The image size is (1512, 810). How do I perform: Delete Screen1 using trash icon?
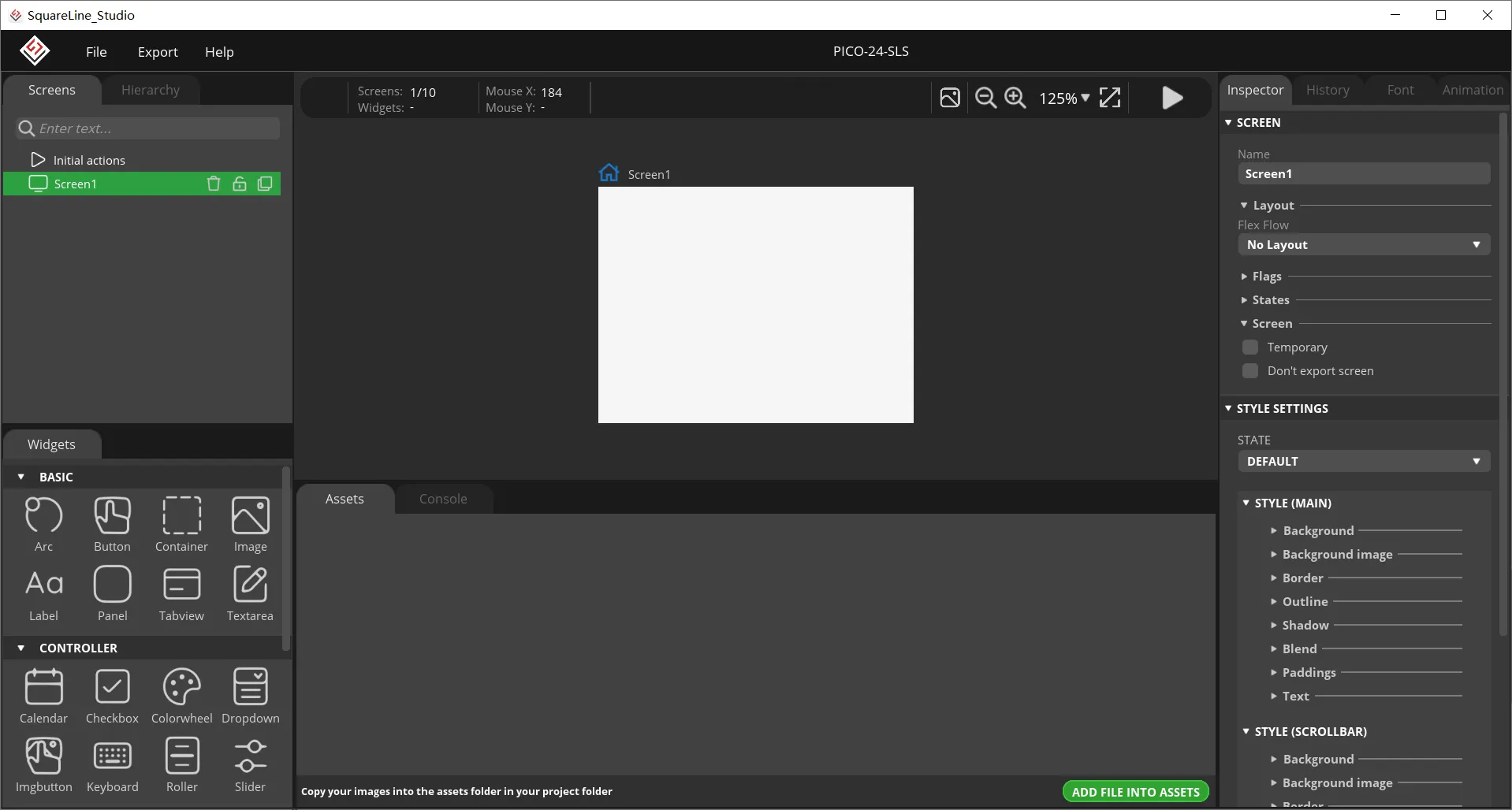(213, 184)
